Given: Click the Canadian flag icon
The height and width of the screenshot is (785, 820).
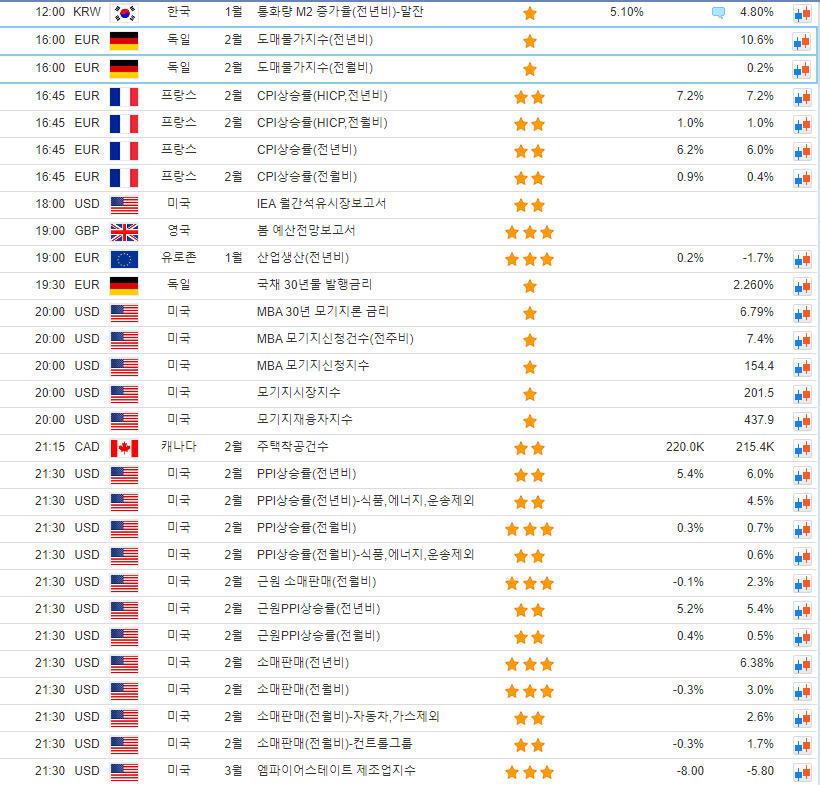Looking at the screenshot, I should click(x=124, y=447).
